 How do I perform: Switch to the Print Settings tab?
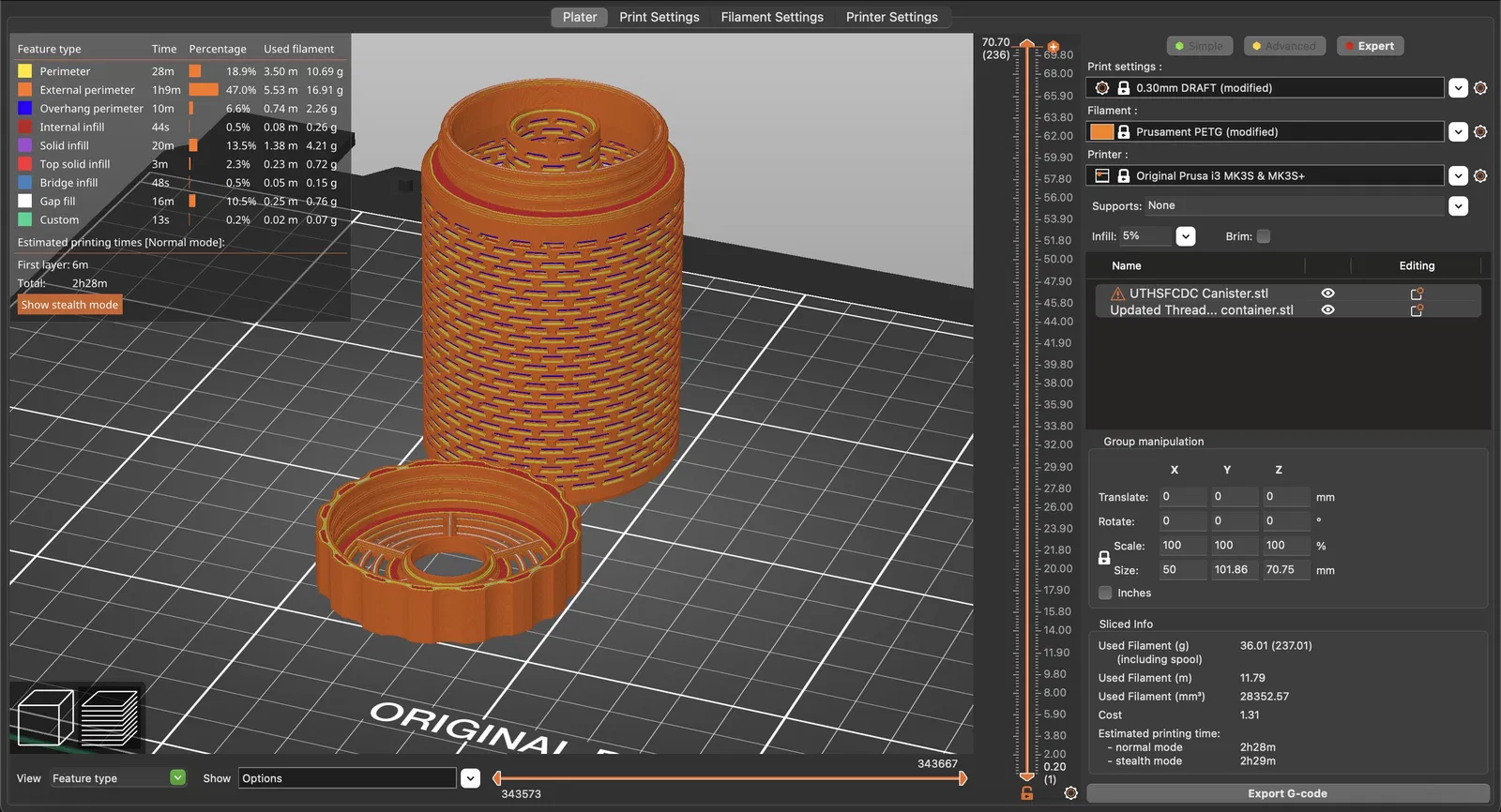click(x=659, y=17)
